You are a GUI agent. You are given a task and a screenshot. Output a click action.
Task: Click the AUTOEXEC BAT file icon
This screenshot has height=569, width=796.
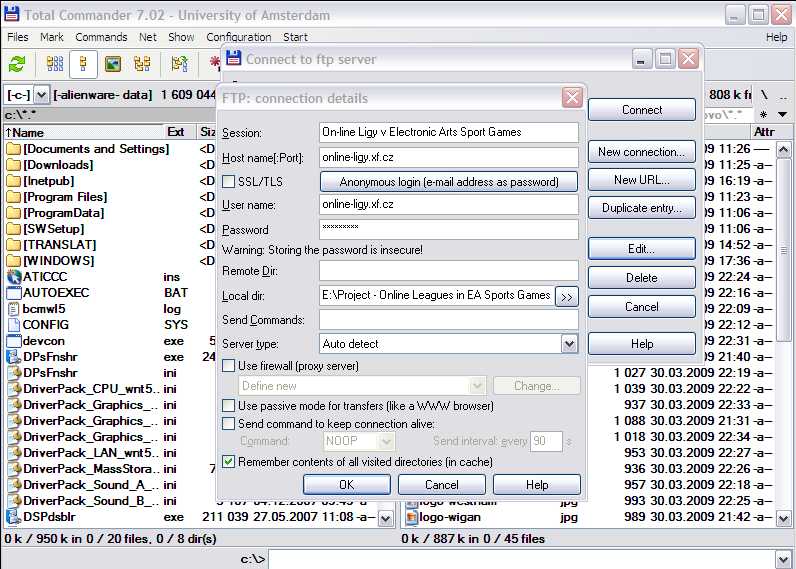[13, 293]
